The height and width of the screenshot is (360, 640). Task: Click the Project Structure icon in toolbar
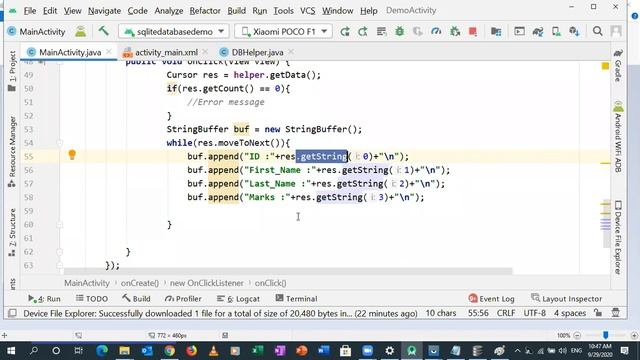point(496,31)
